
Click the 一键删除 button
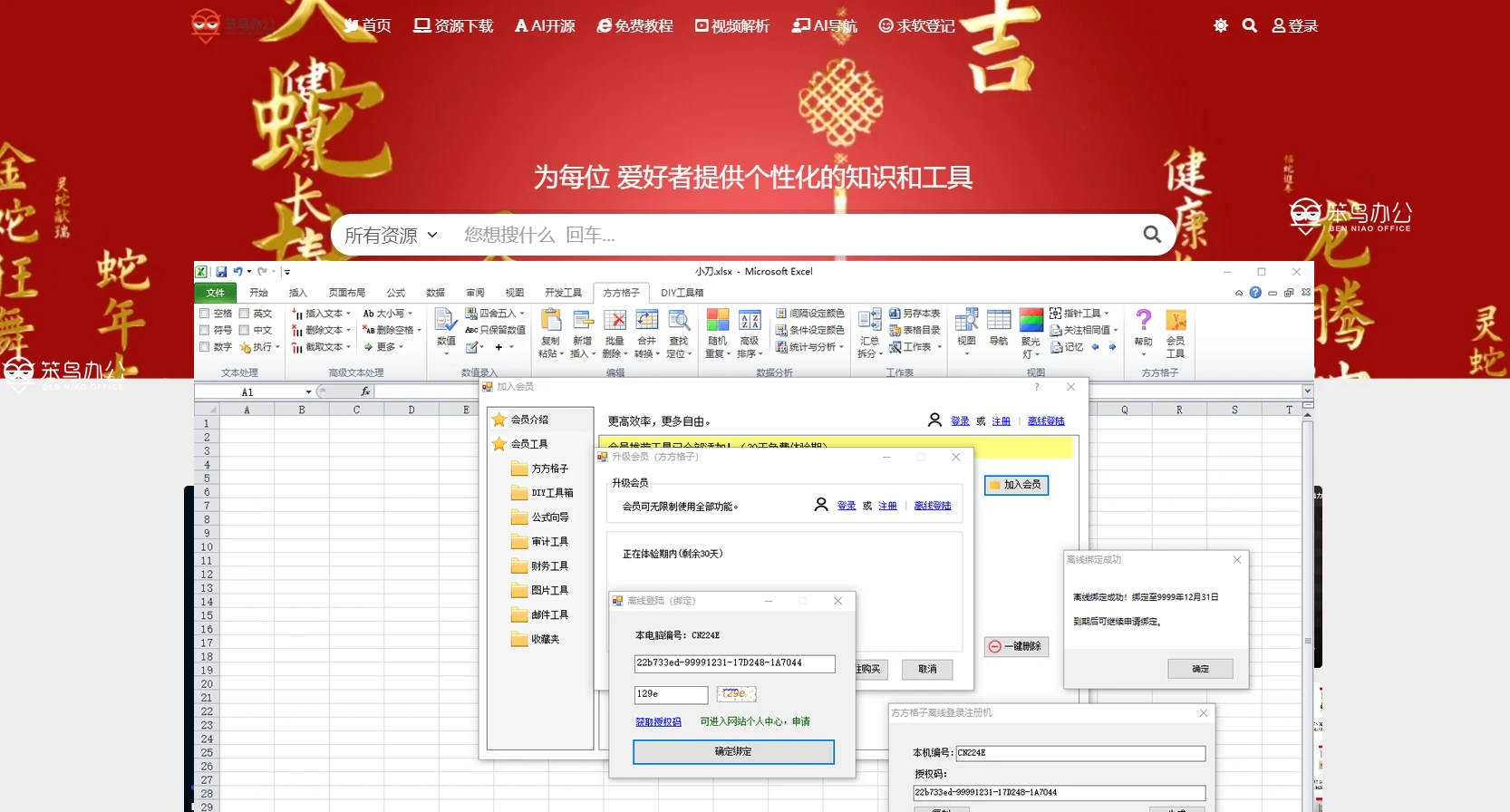tap(1016, 646)
